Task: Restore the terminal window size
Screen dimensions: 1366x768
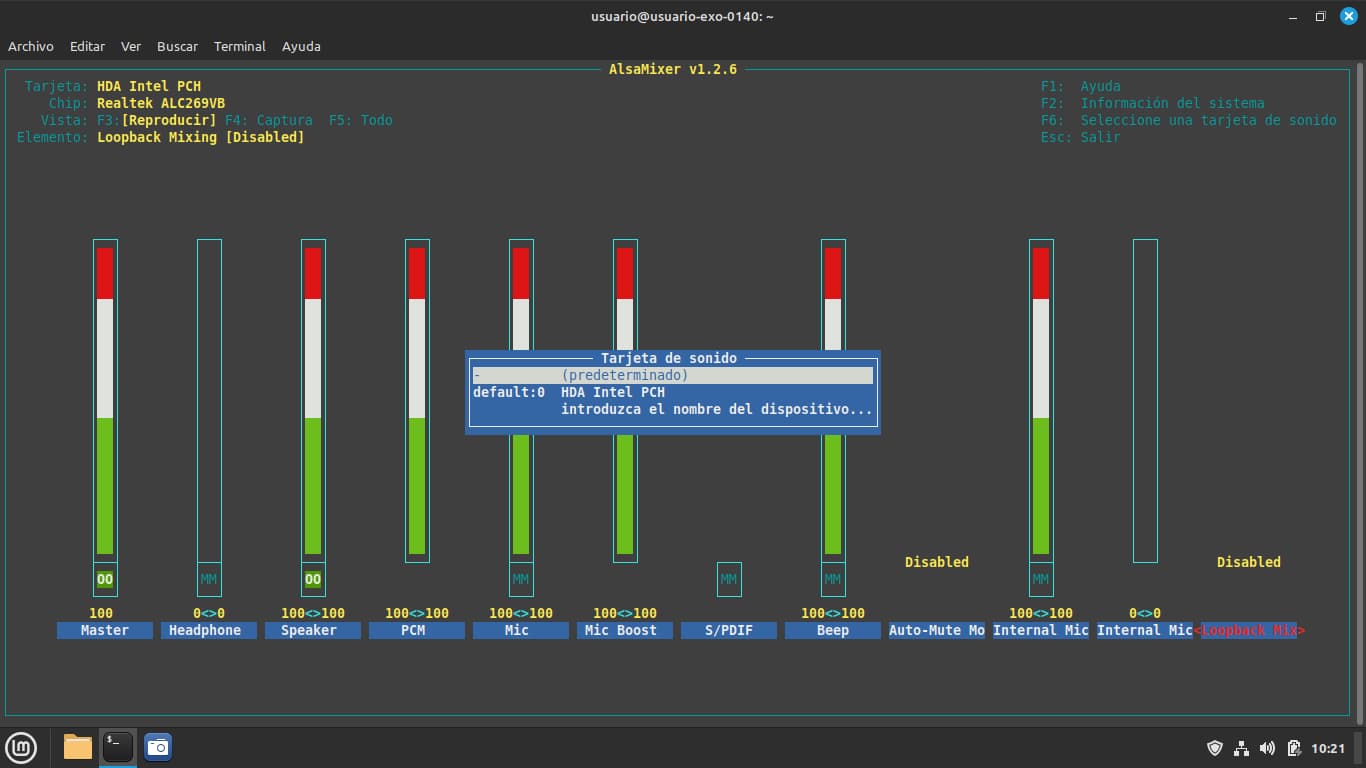Action: [x=1320, y=16]
